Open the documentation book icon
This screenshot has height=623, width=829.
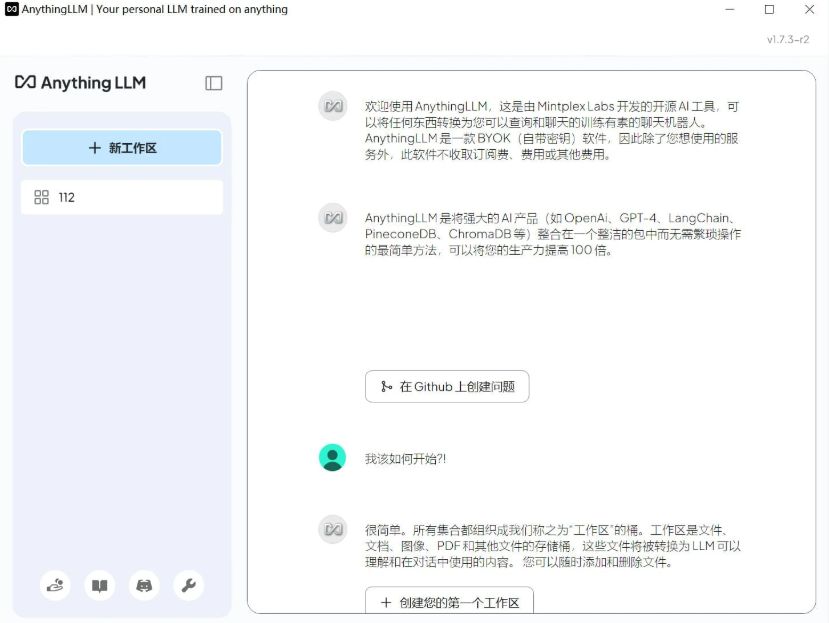[x=99, y=586]
